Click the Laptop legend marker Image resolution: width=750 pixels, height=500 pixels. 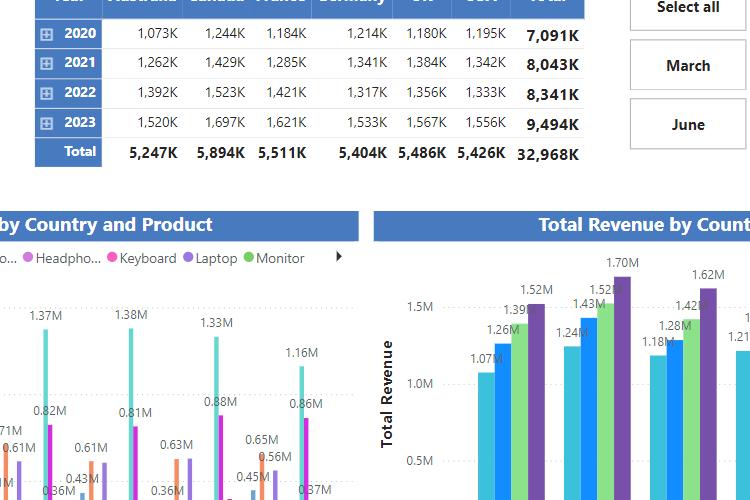(188, 257)
